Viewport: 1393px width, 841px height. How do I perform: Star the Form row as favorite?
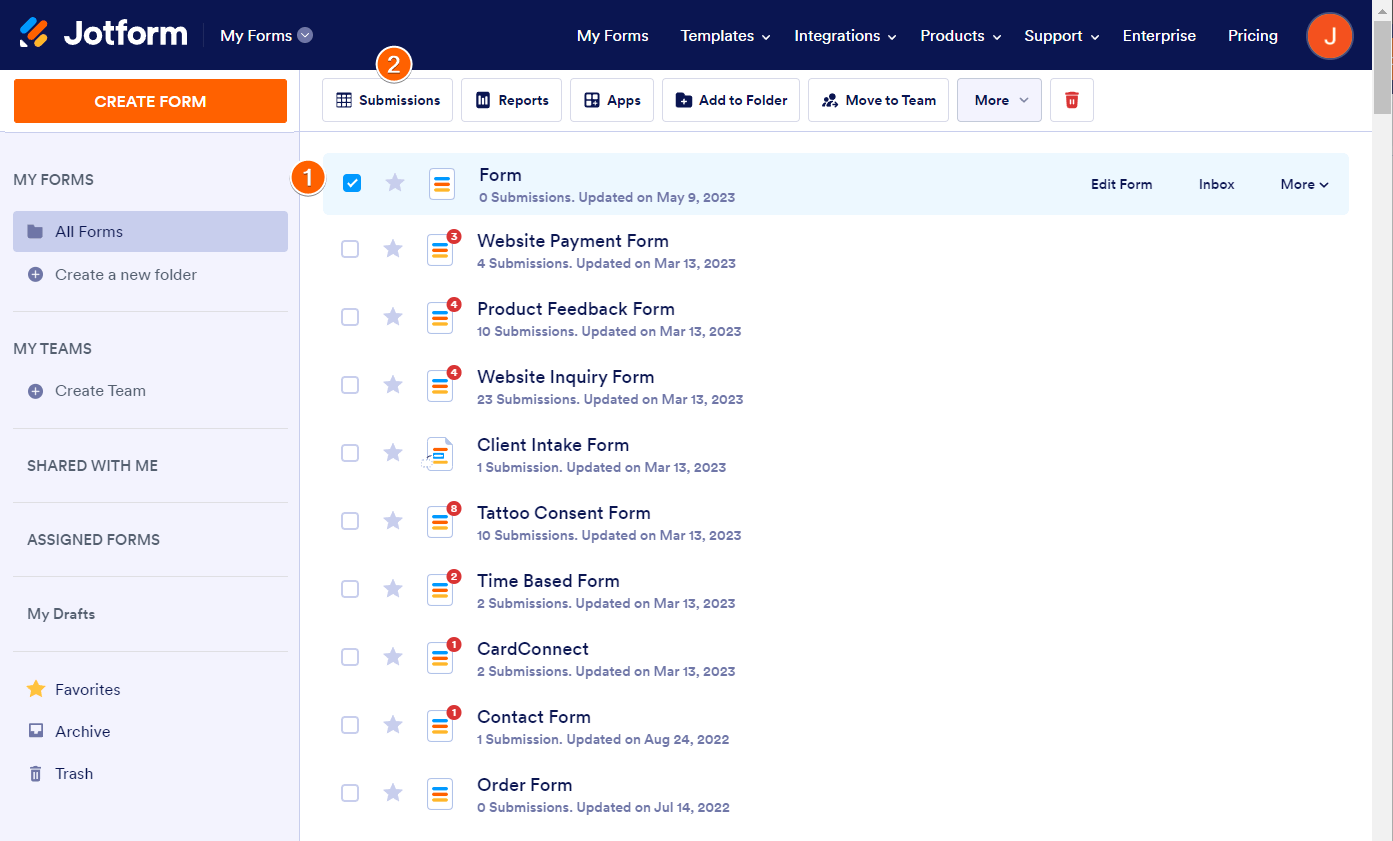[395, 183]
